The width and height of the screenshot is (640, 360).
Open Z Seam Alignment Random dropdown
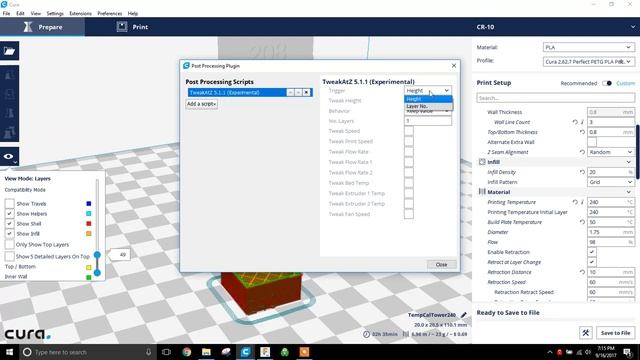[x=611, y=152]
